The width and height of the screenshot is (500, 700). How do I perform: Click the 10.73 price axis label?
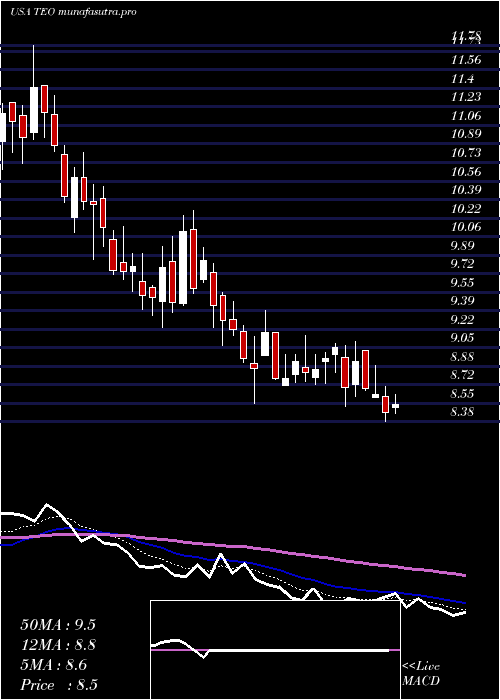[x=466, y=153]
